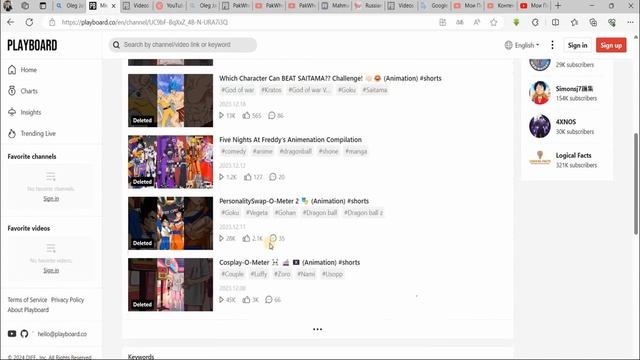Go back to the previous page
640x360 pixels.
tap(11, 22)
